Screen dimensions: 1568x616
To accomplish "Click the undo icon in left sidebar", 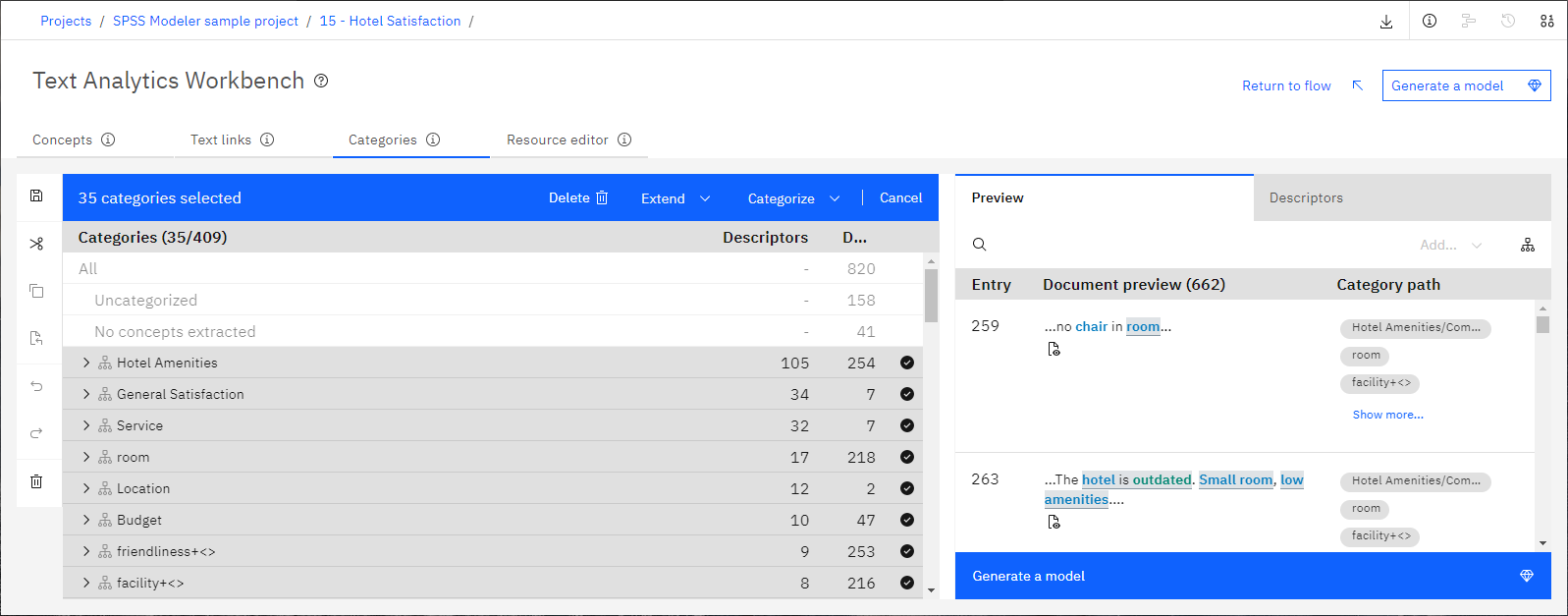I will [36, 386].
